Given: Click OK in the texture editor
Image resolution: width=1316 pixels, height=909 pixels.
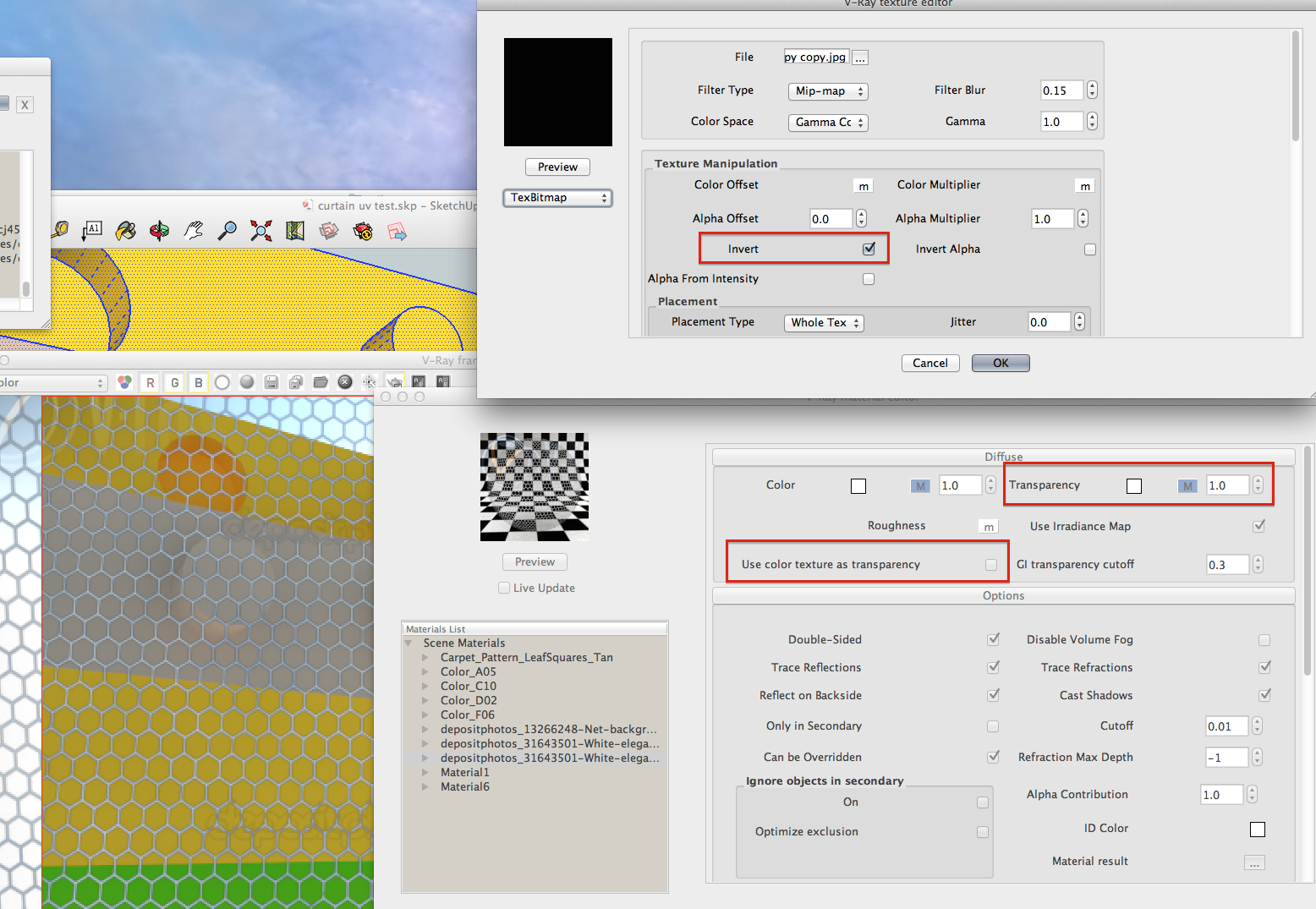Looking at the screenshot, I should pyautogui.click(x=1001, y=363).
